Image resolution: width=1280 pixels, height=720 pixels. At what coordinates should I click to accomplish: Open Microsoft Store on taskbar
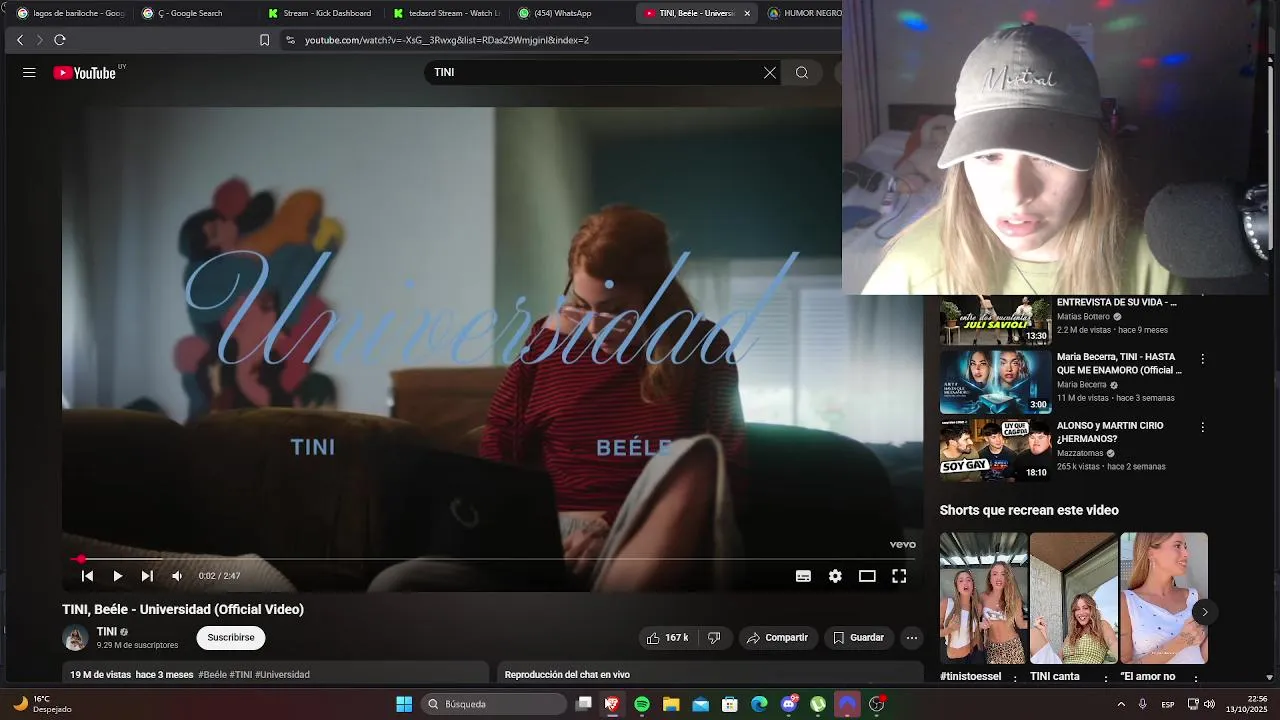[730, 704]
